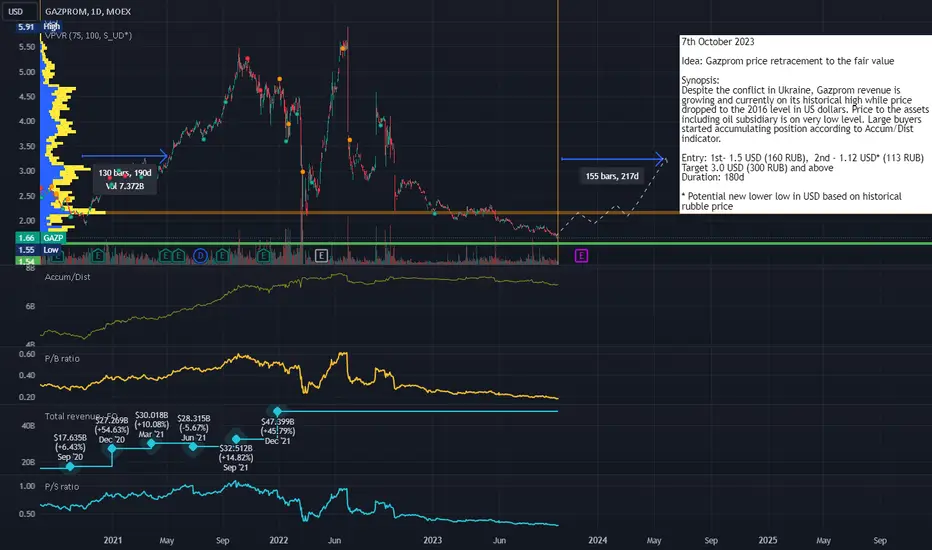Click the 5.91 High price label
The image size is (932, 550).
click(x=39, y=26)
